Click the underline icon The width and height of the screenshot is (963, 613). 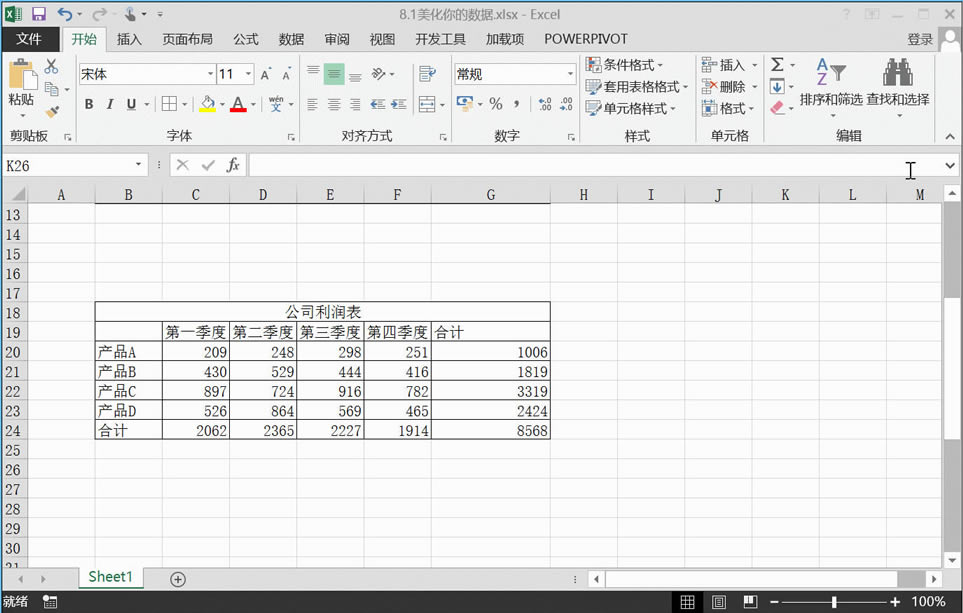pyautogui.click(x=131, y=104)
